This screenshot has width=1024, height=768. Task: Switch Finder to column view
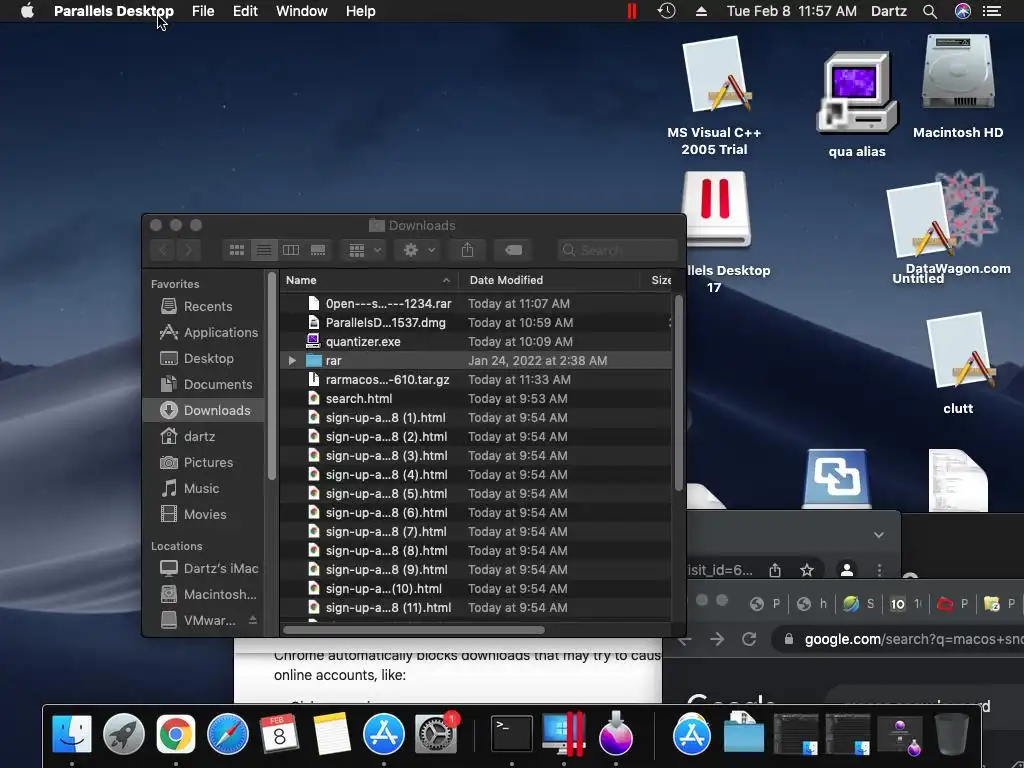tap(291, 250)
